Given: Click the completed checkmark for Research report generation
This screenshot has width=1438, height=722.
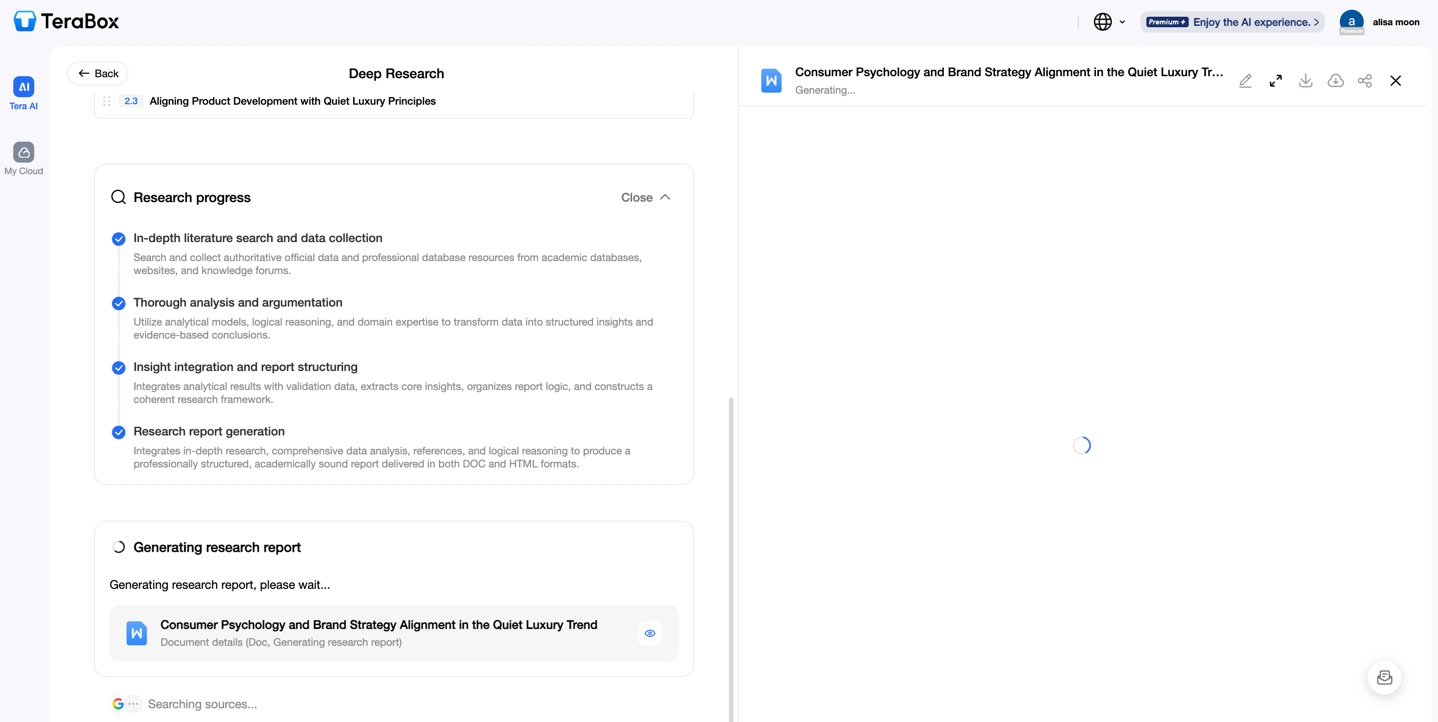Looking at the screenshot, I should [118, 431].
